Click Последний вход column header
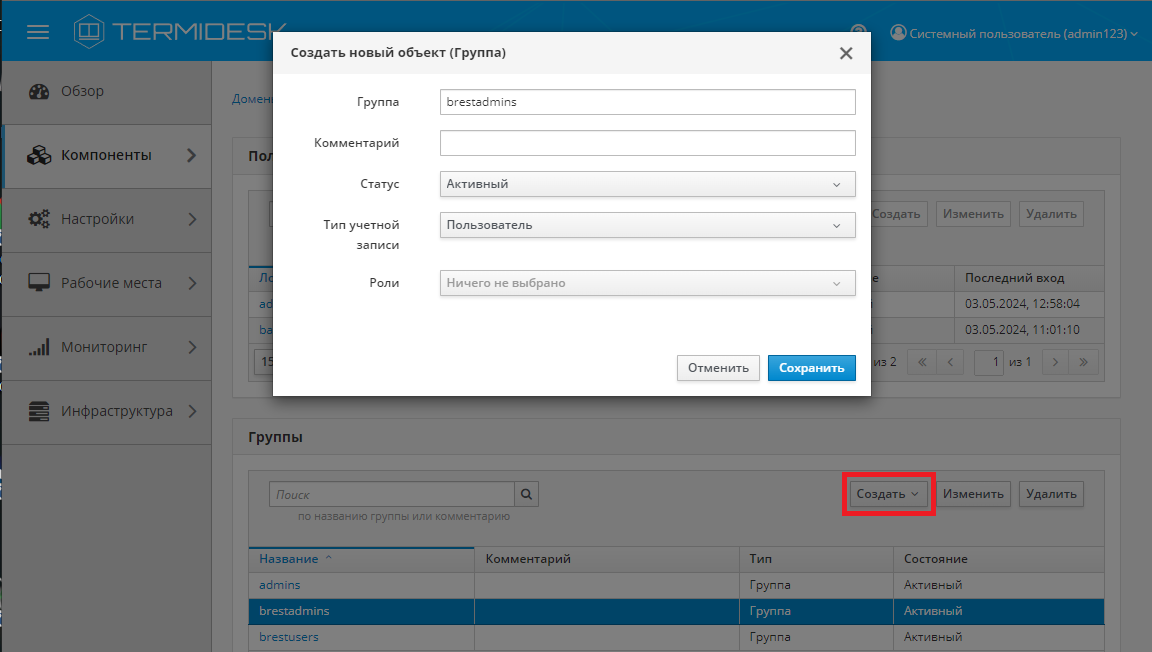 (1029, 278)
